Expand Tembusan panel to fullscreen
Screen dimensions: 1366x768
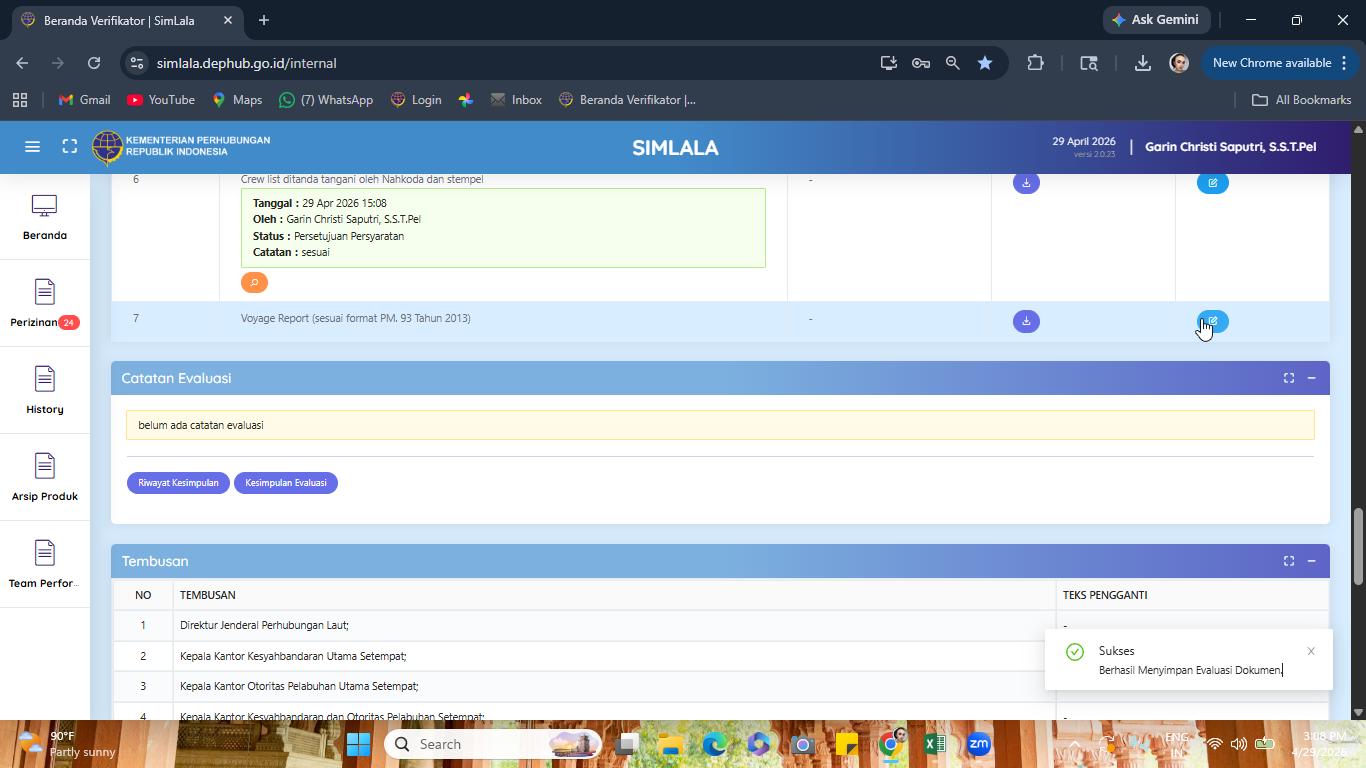[1289, 561]
